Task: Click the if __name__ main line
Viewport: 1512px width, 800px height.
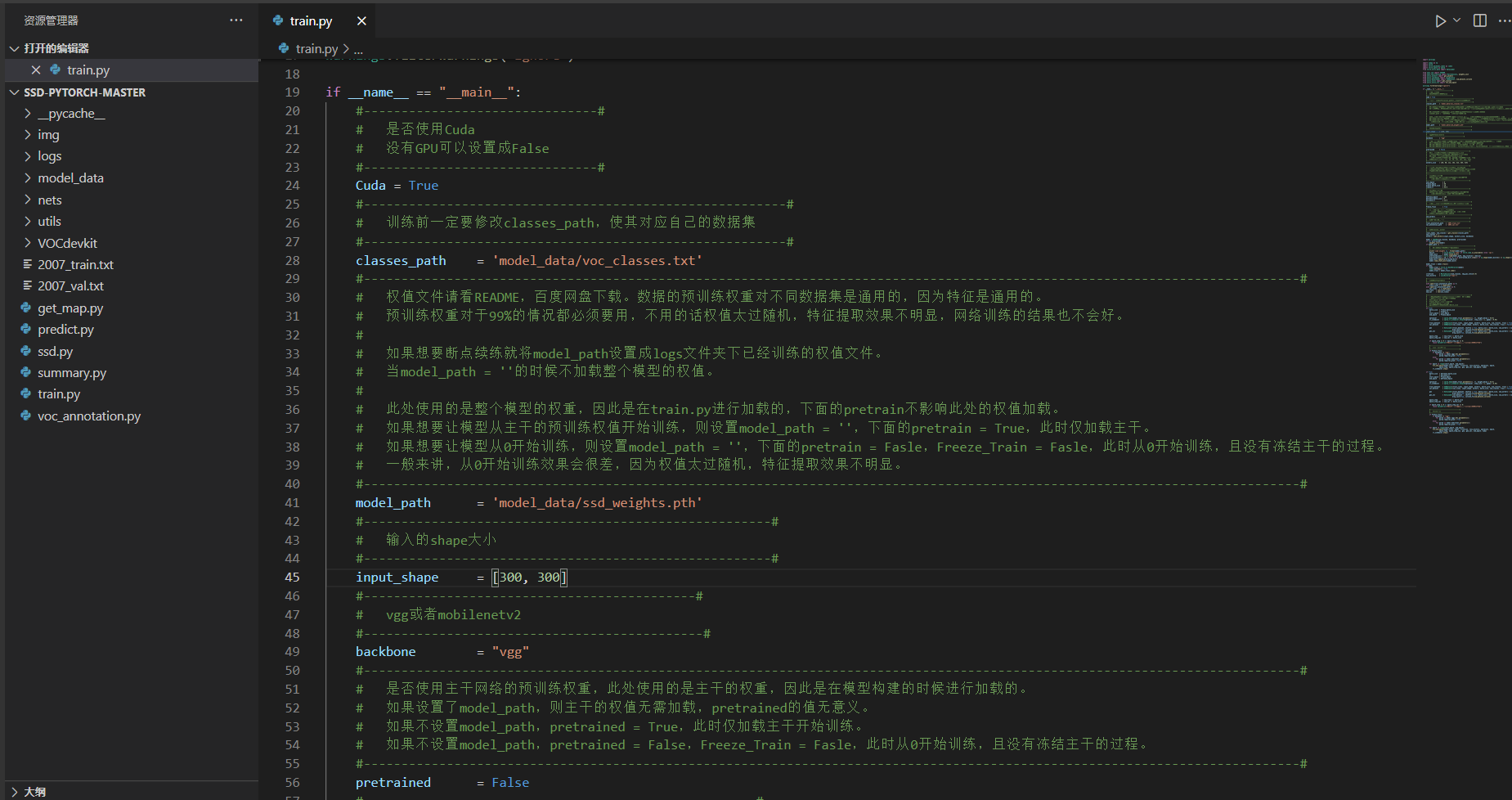Action: click(x=424, y=92)
